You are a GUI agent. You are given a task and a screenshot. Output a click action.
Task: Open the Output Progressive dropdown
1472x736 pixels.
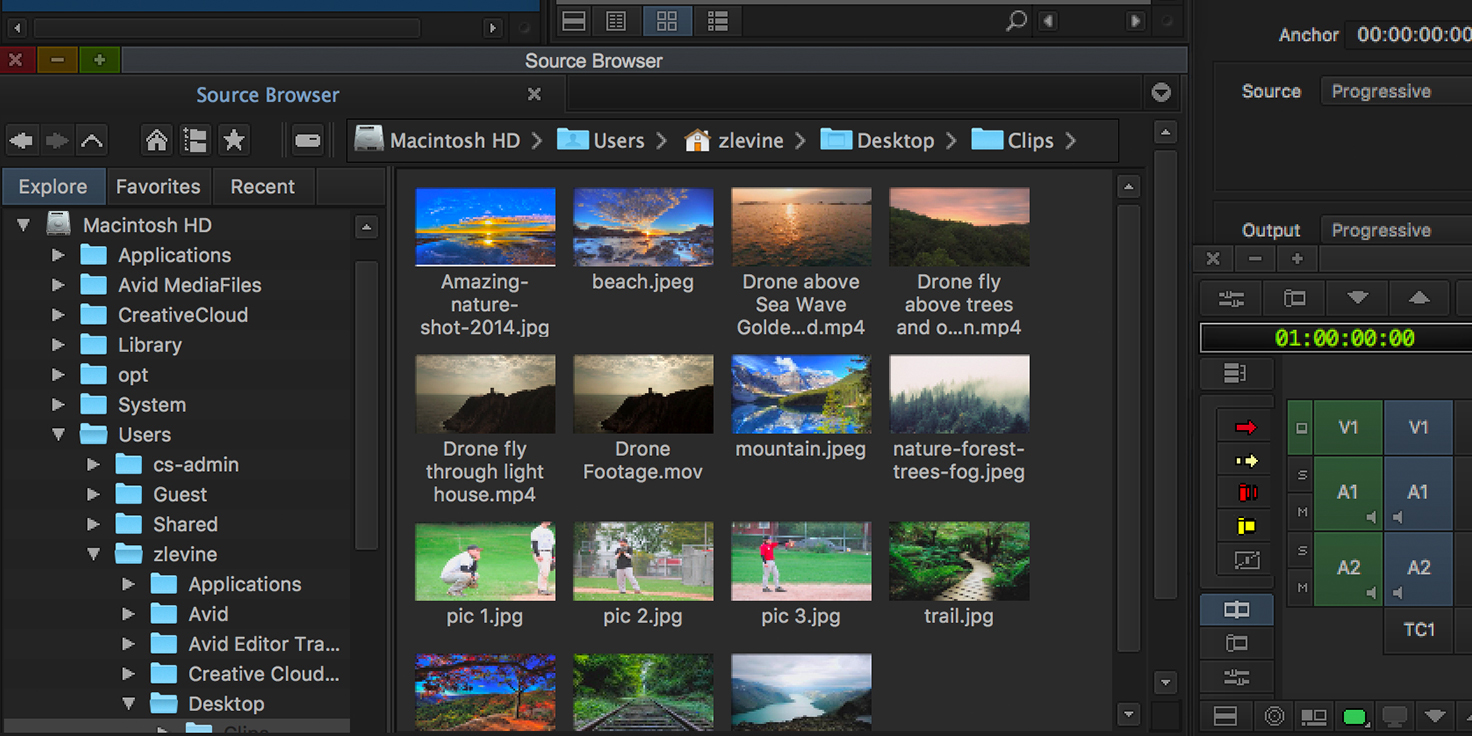[1396, 230]
